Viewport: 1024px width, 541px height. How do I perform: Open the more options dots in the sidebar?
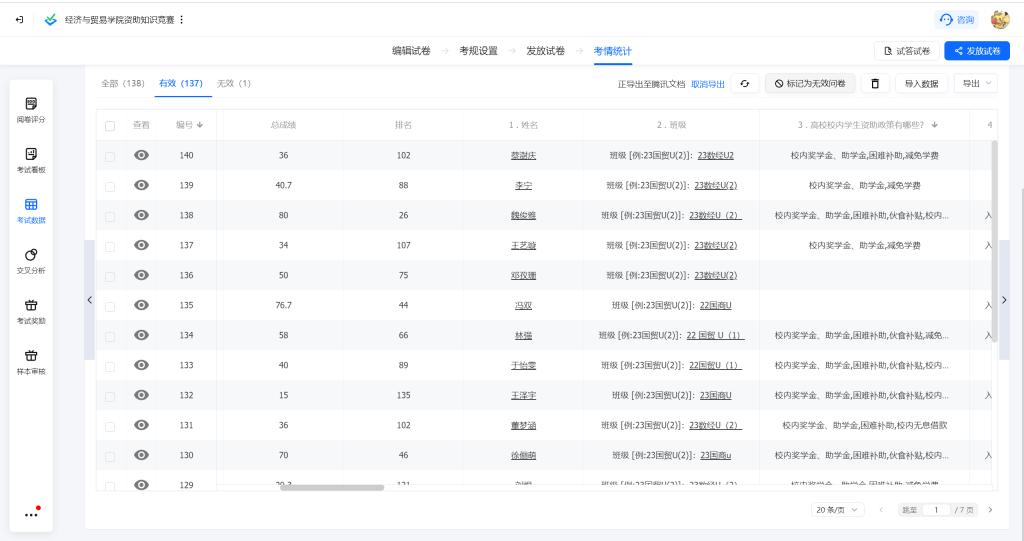coord(31,513)
